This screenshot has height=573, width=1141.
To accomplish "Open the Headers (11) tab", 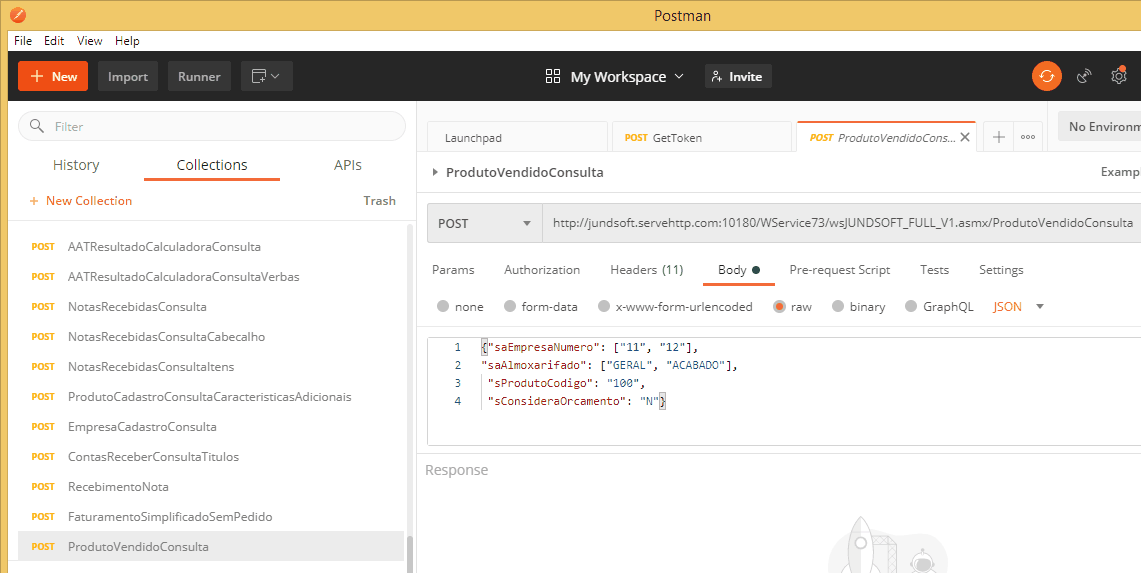I will [646, 270].
